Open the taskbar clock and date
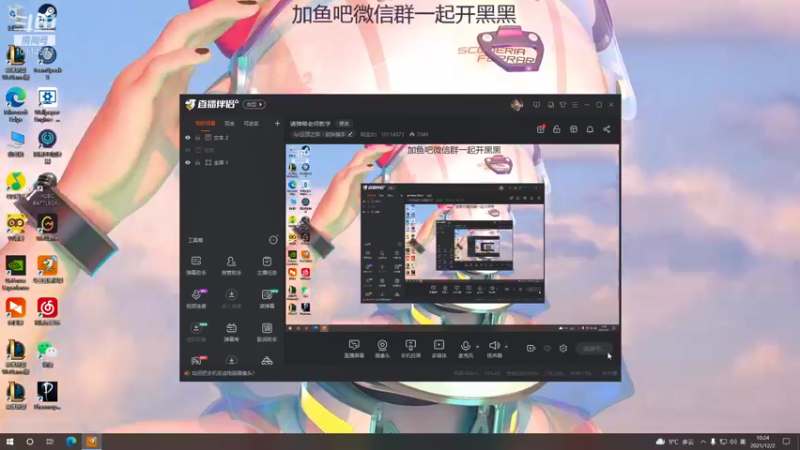This screenshot has width=800, height=450. 763,441
